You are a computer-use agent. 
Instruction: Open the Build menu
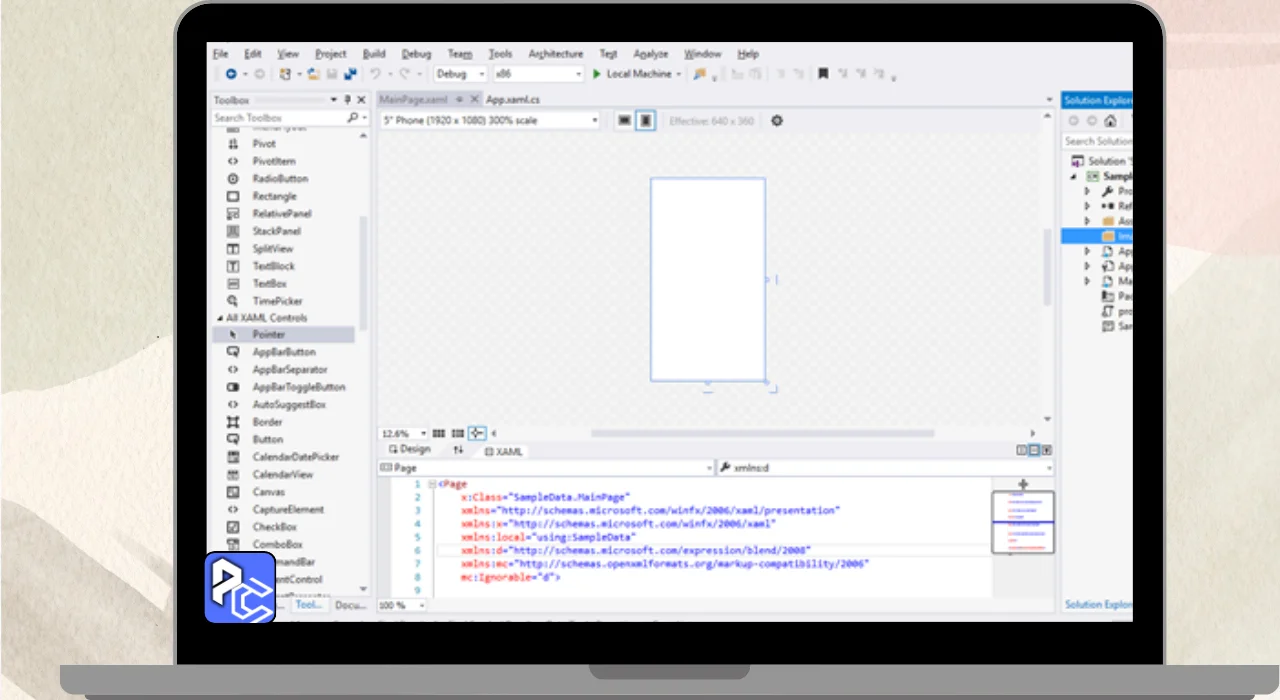pos(374,54)
